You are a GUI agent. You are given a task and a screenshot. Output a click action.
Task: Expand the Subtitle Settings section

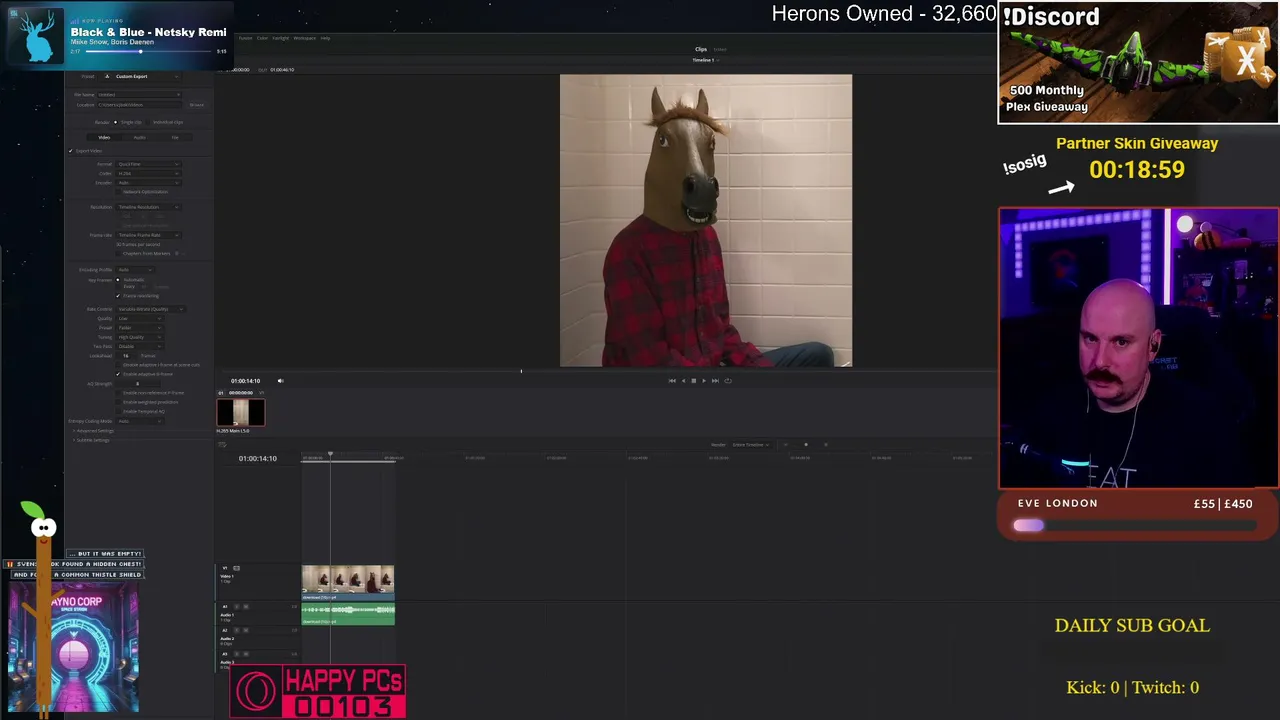[91, 440]
